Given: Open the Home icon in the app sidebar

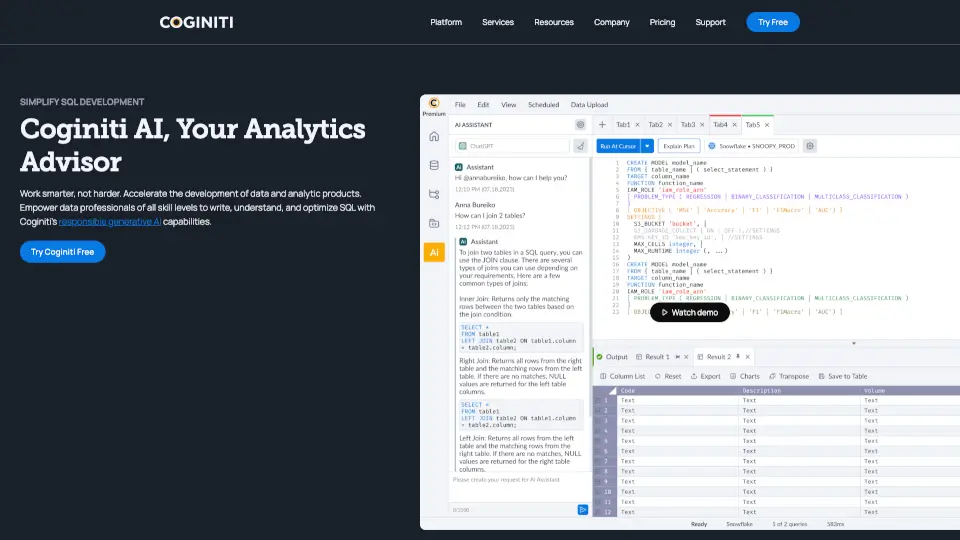Looking at the screenshot, I should (434, 136).
